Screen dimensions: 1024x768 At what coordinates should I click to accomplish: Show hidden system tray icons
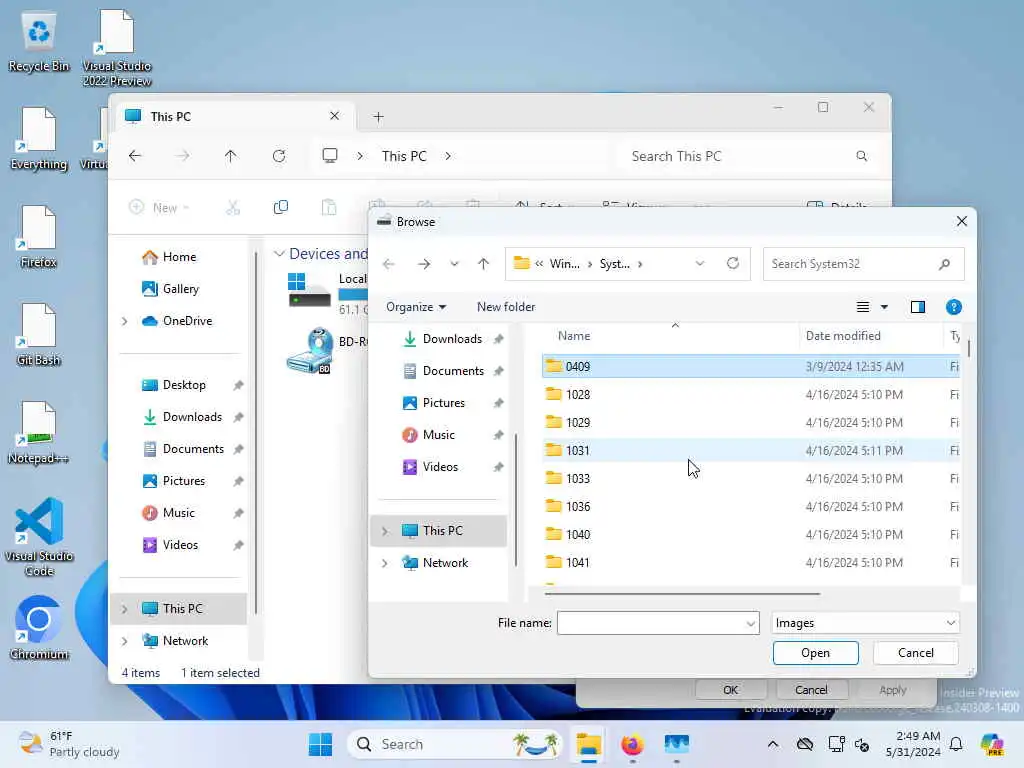click(773, 744)
